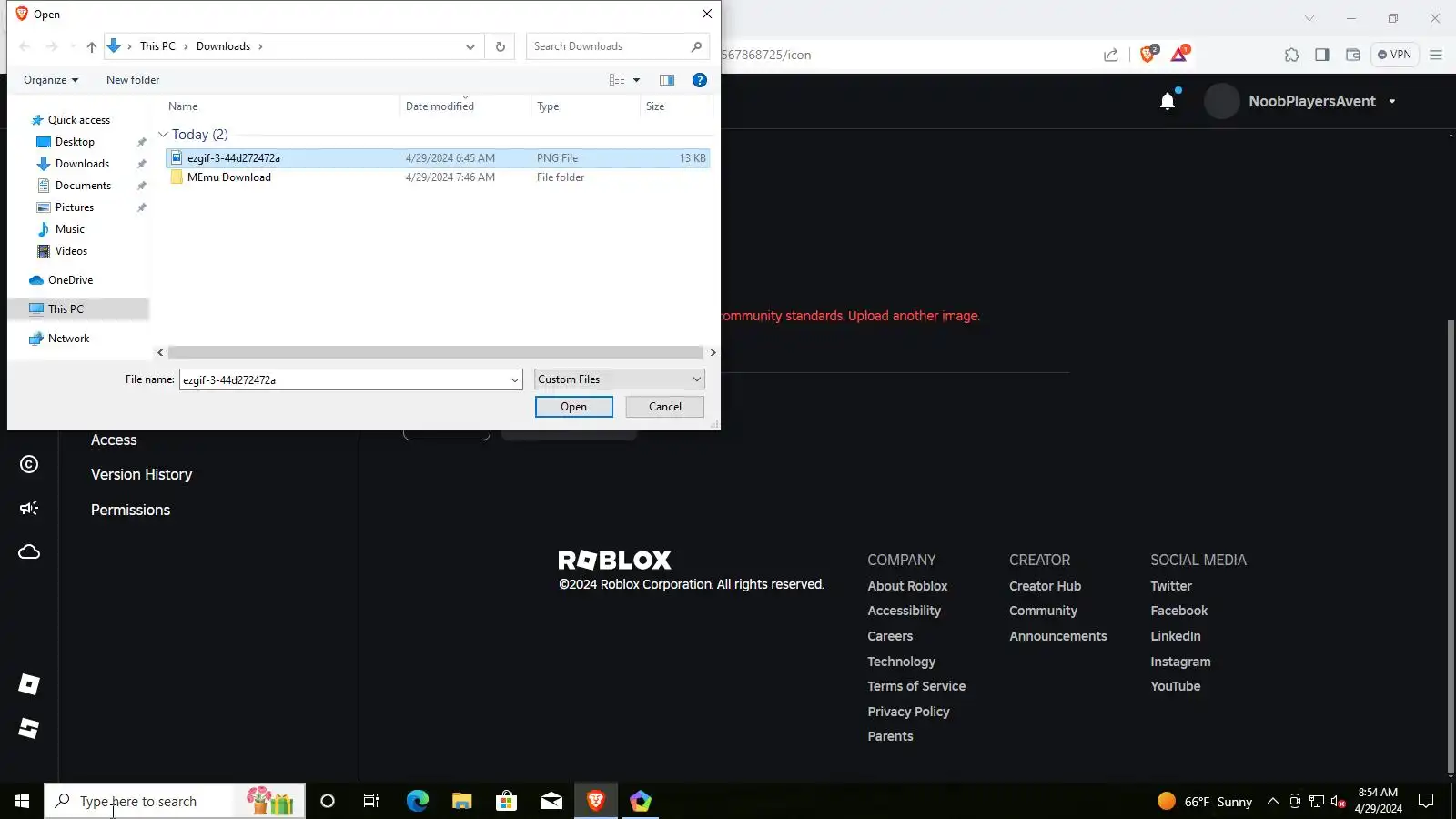Click the Refresh button in address bar
The height and width of the screenshot is (819, 1456).
click(500, 46)
